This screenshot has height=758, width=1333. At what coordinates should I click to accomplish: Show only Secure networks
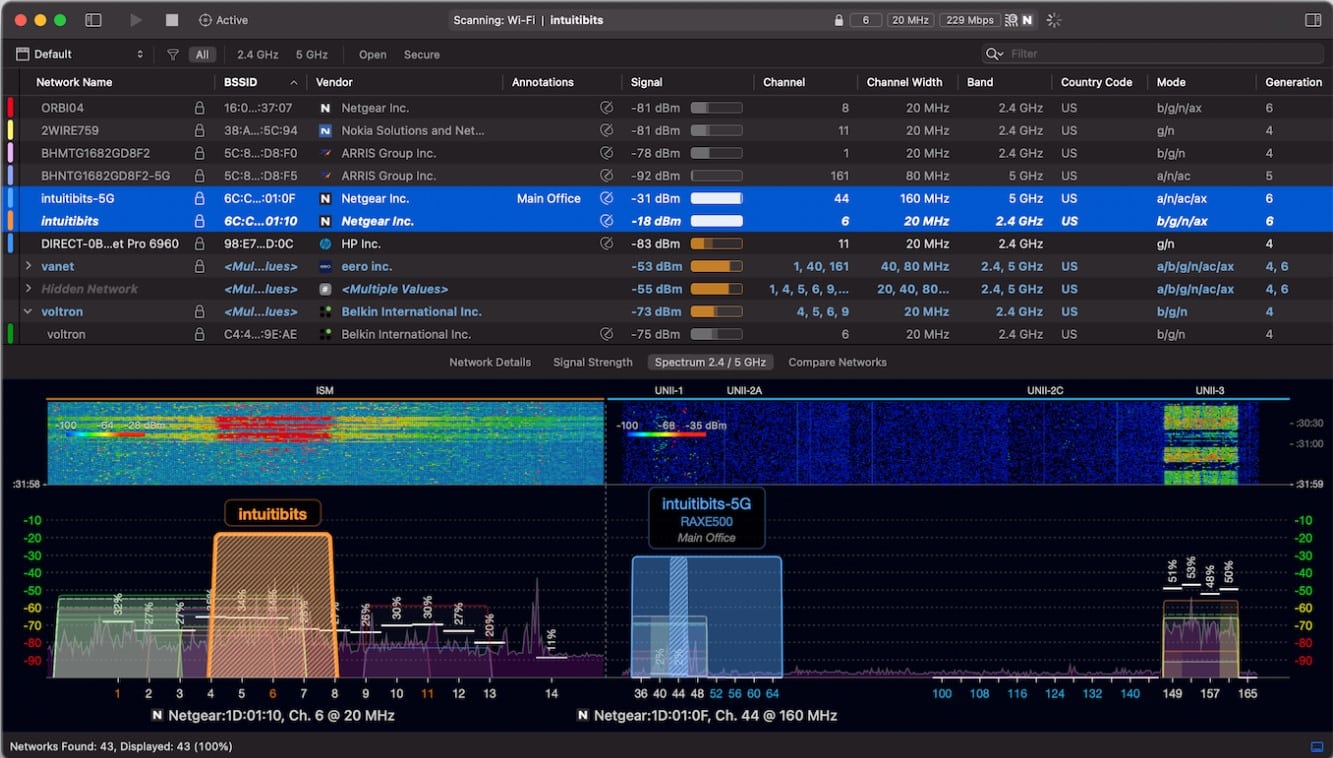pyautogui.click(x=422, y=55)
